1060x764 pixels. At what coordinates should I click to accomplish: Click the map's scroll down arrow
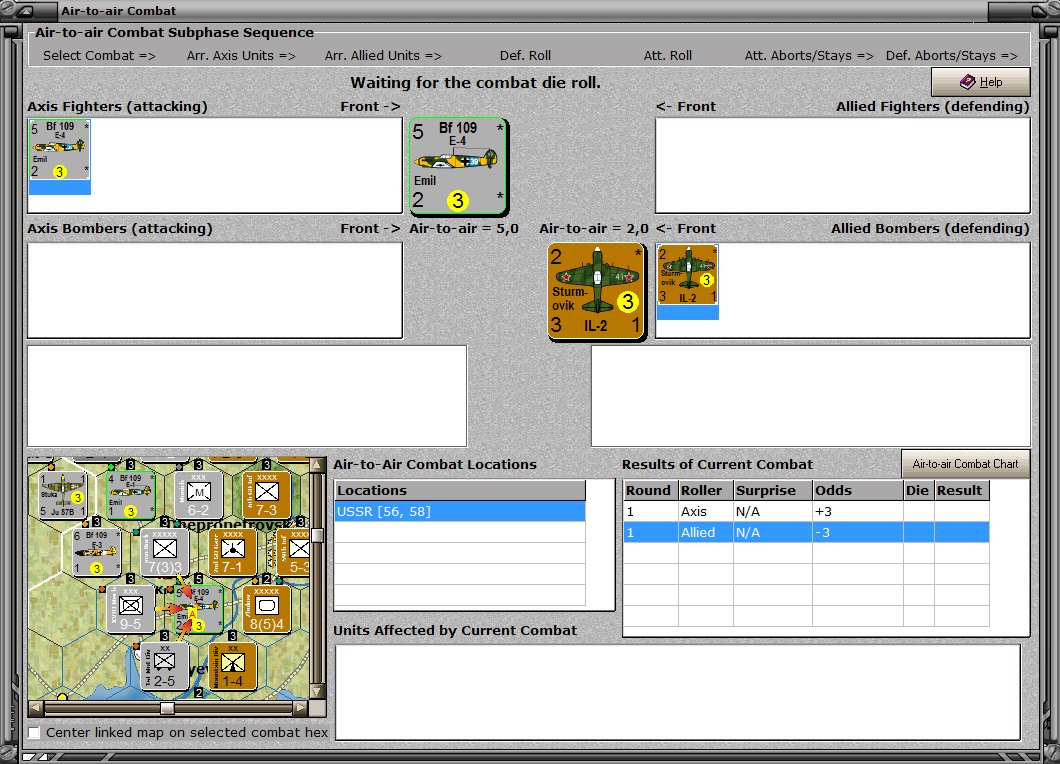pos(317,692)
